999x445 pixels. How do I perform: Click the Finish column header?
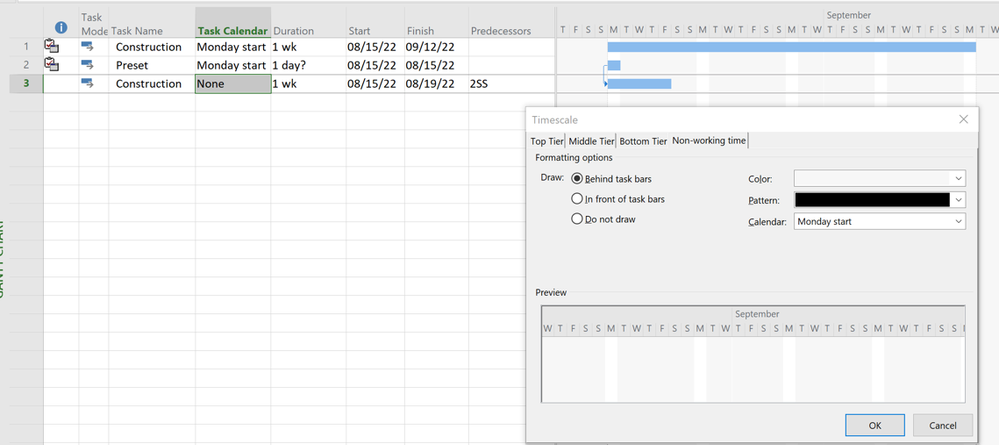[436, 23]
